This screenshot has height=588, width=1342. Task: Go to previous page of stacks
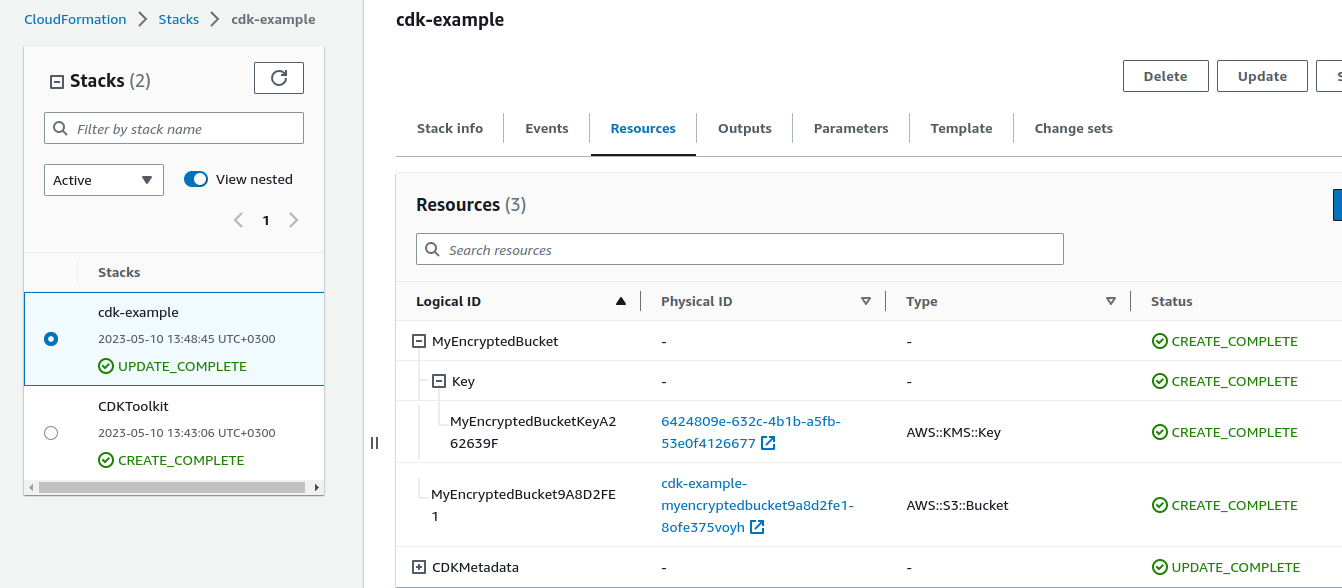click(238, 220)
